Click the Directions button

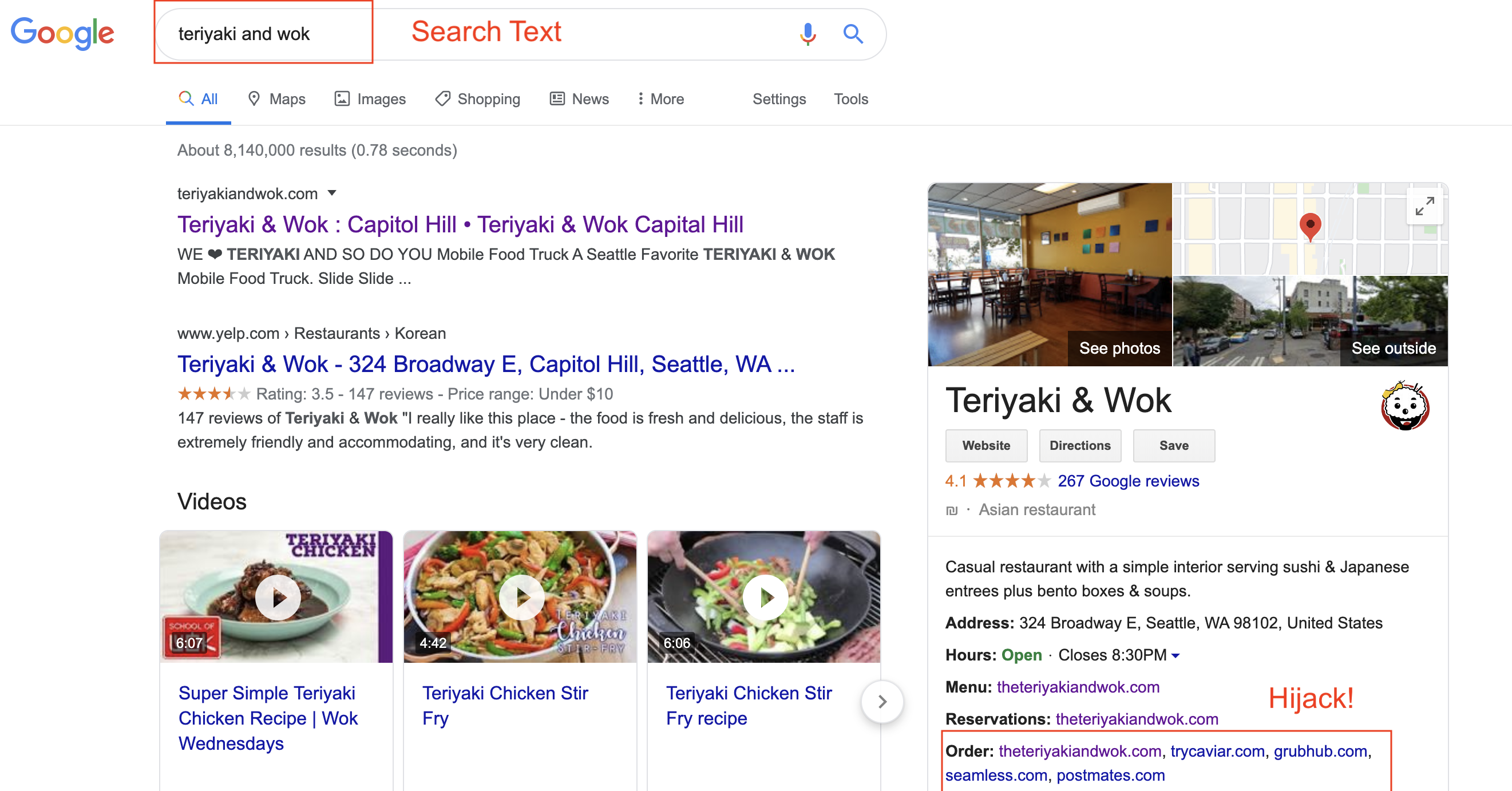[1079, 445]
